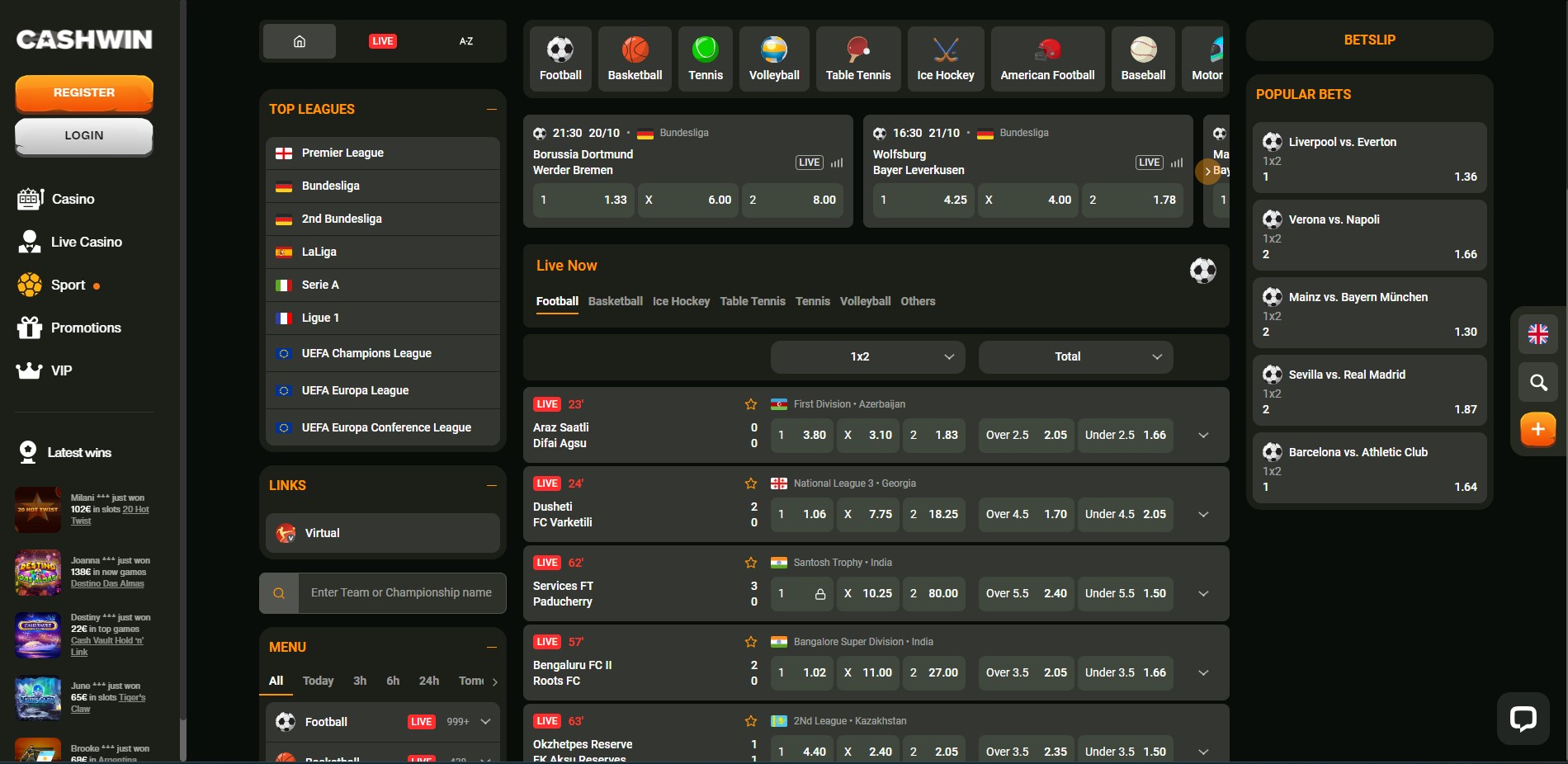Select the Football sport icon

tap(560, 59)
